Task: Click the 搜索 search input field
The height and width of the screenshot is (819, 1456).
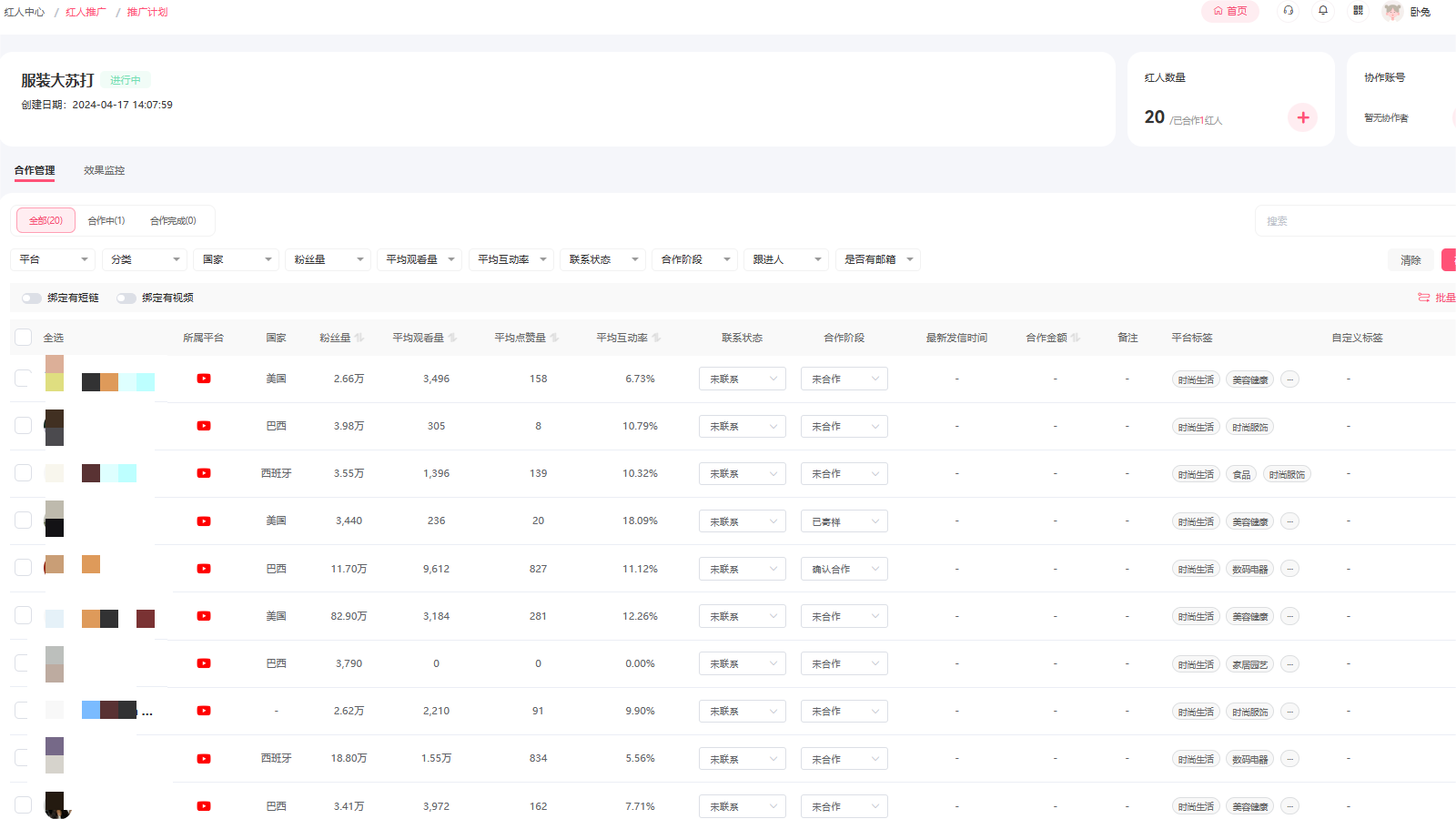Action: (1356, 221)
